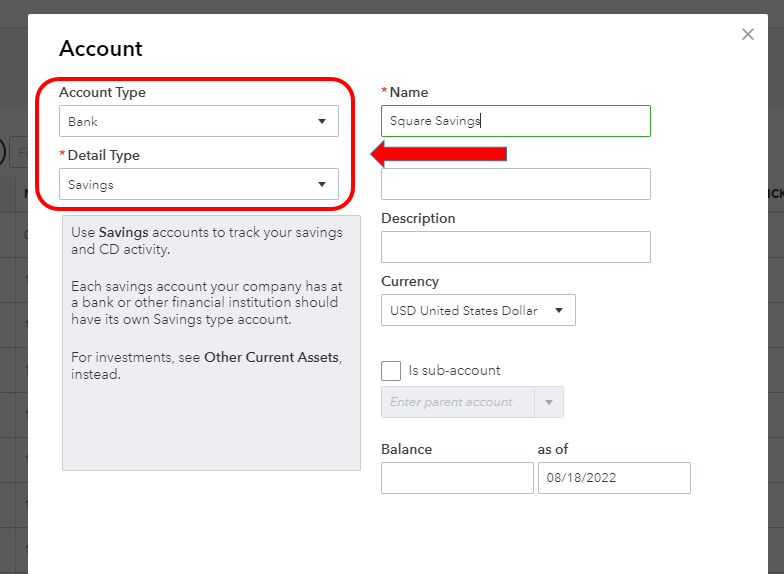Viewport: 784px width, 574px height.
Task: Click the as of date field 08/18/2022
Action: (614, 478)
